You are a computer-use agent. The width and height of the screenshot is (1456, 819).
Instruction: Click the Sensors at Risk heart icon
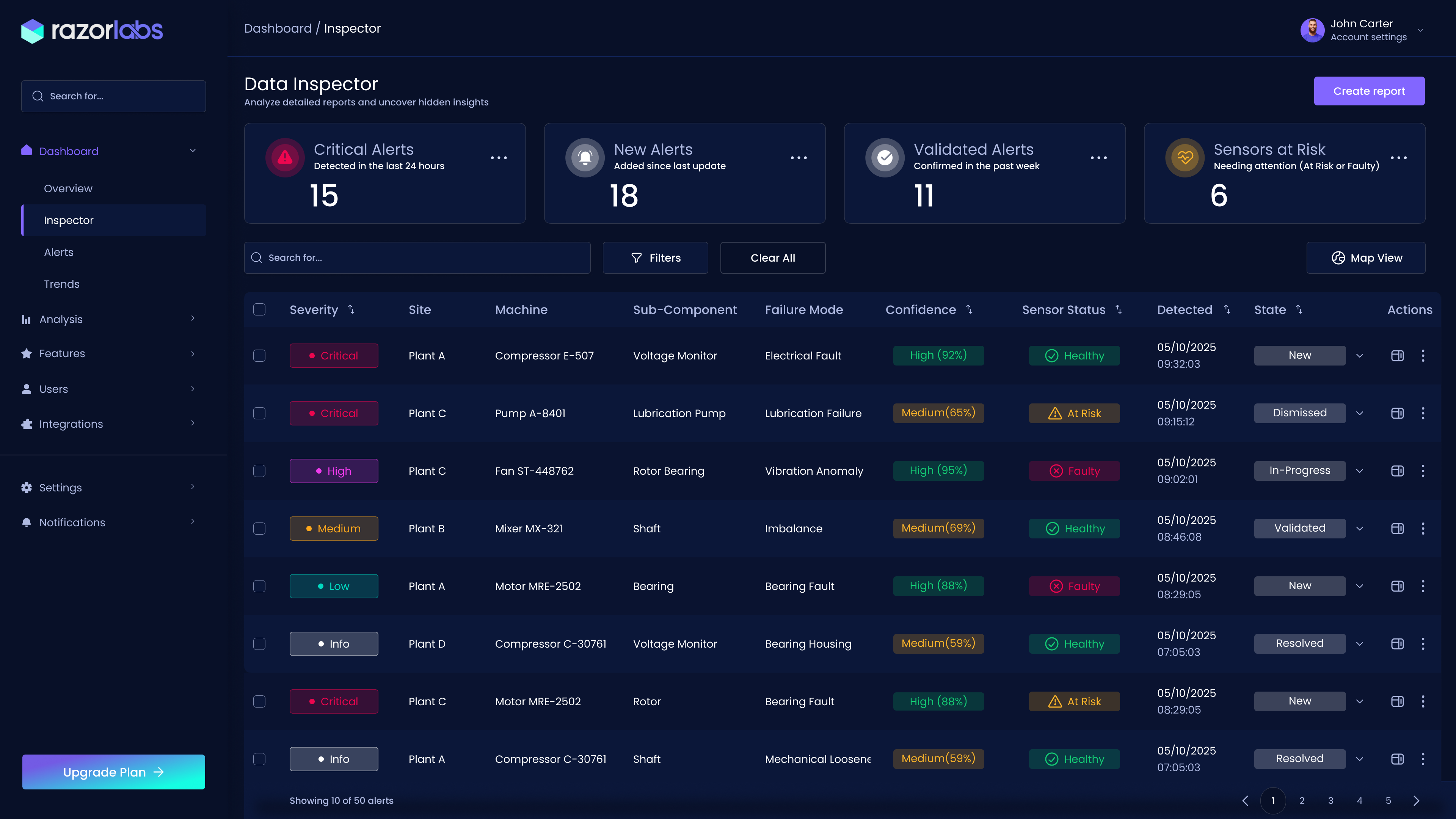pyautogui.click(x=1185, y=158)
